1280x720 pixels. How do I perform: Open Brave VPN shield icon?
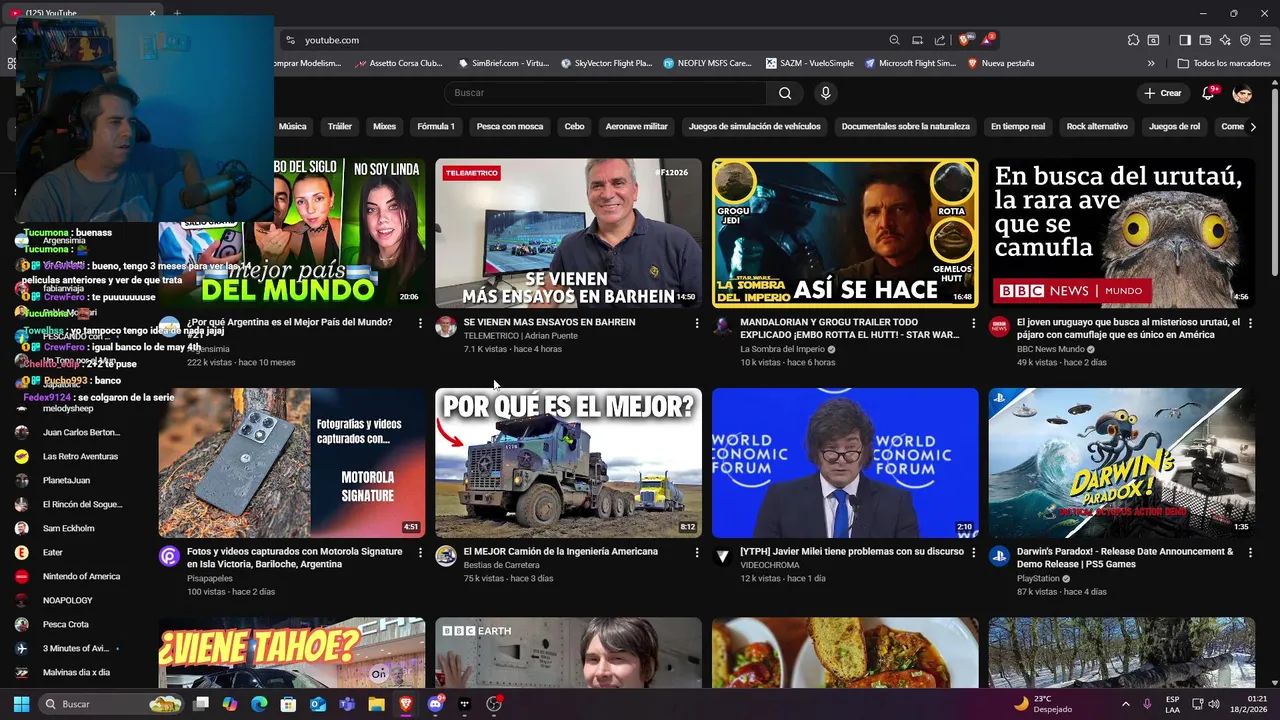pos(1245,40)
